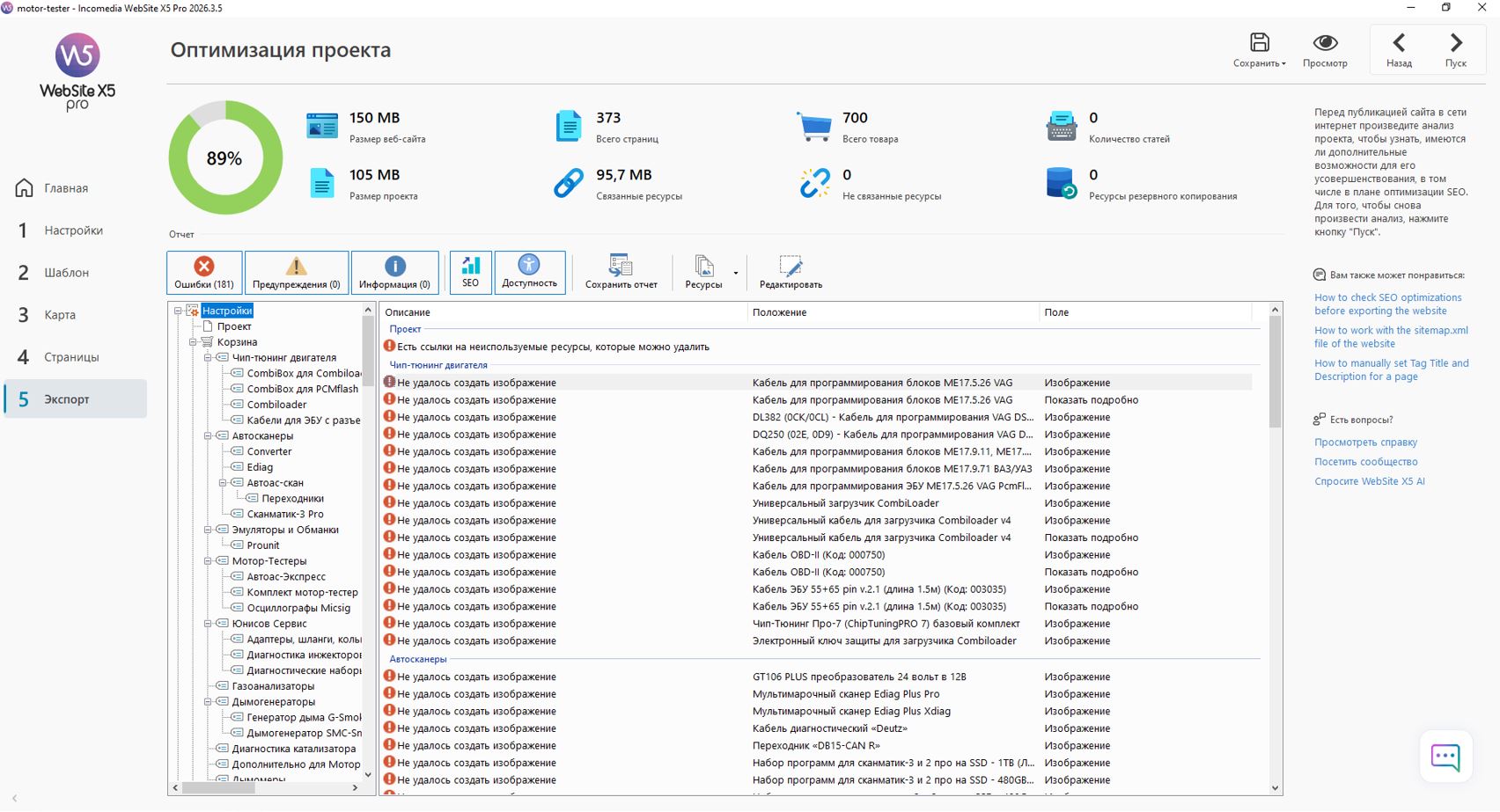Toggle the Предупреждения (0) warnings filter
The width and height of the screenshot is (1500, 812).
pos(297,272)
